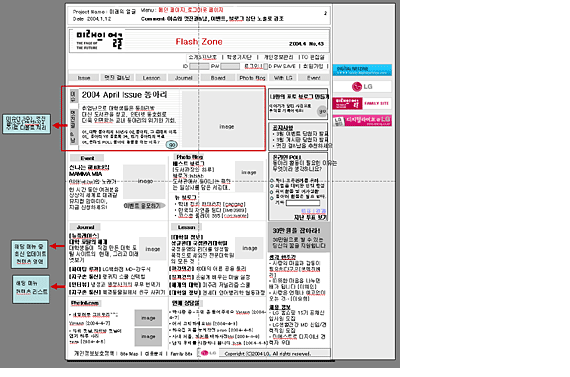
Task: Click the blue DIGITAL NETZONE banner
Action: 362,70
